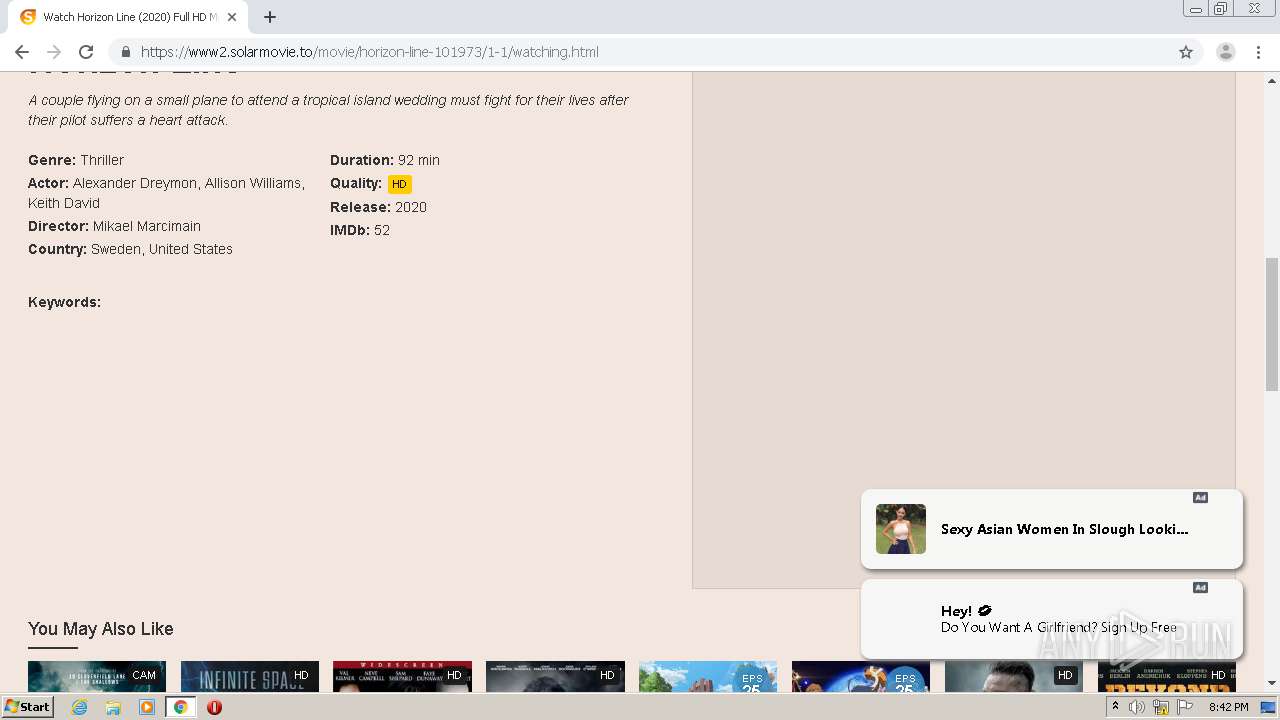Open the 2020 release year link

[x=411, y=207]
